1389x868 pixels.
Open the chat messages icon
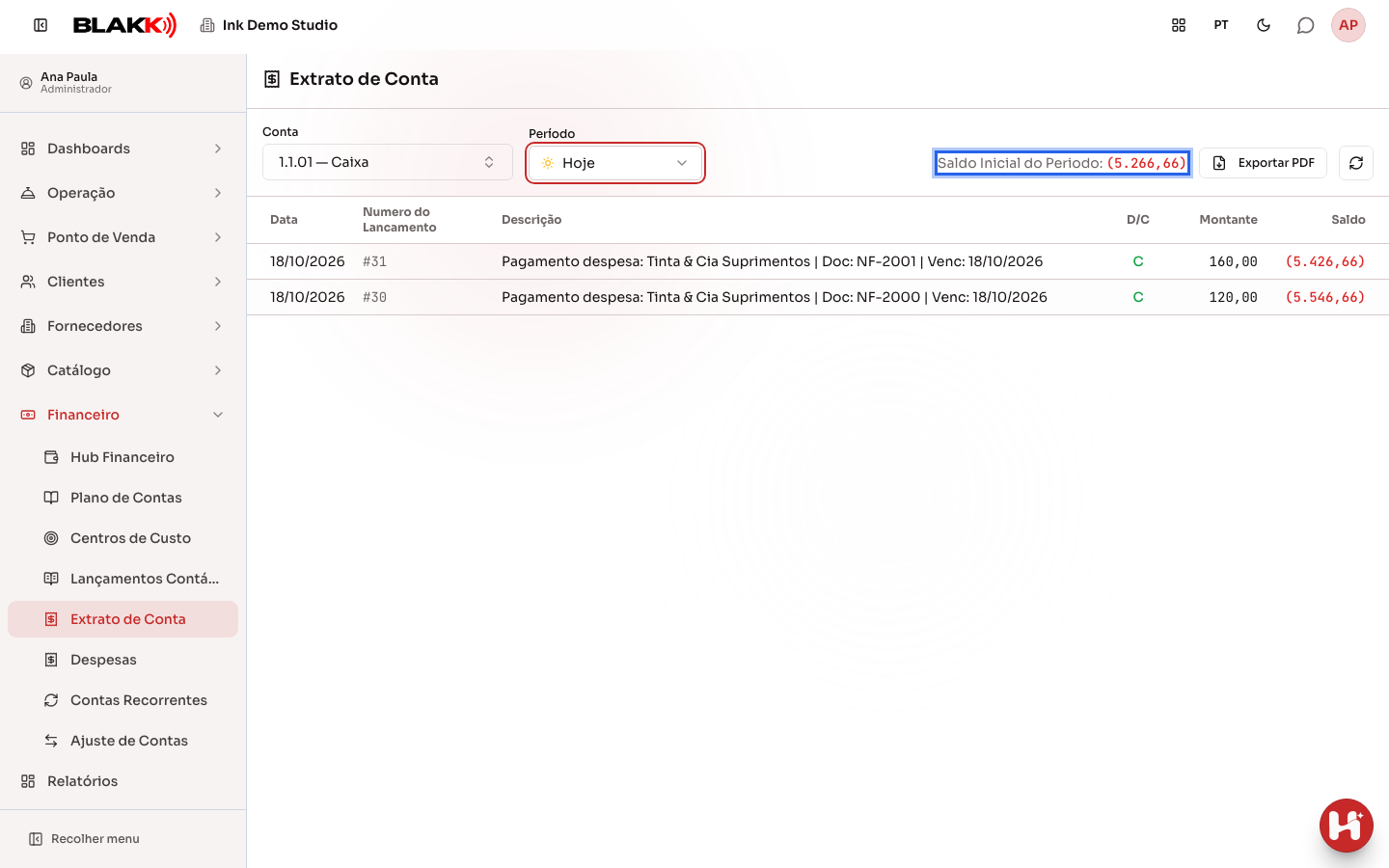1306,25
